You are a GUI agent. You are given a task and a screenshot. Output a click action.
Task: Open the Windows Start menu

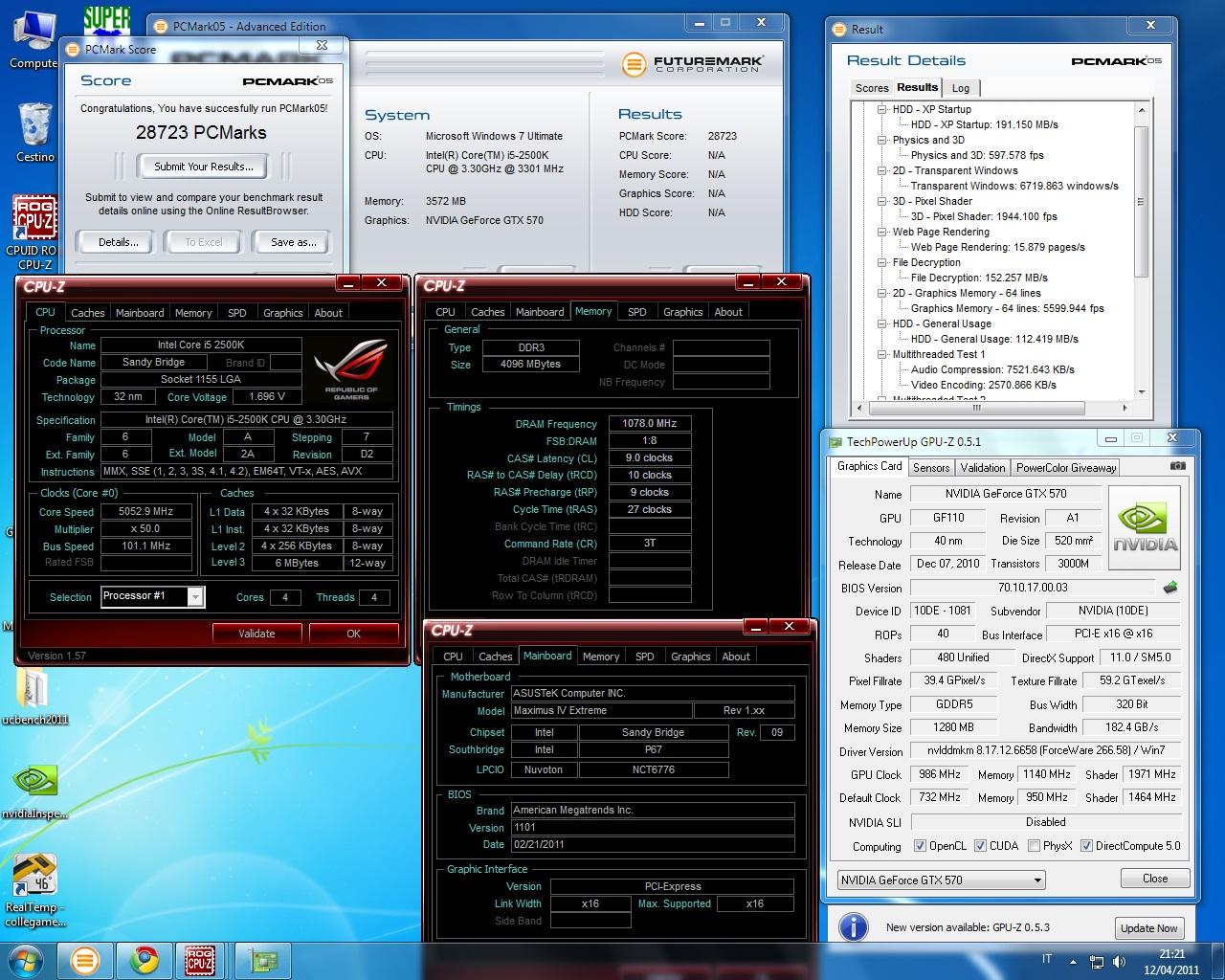tap(26, 960)
